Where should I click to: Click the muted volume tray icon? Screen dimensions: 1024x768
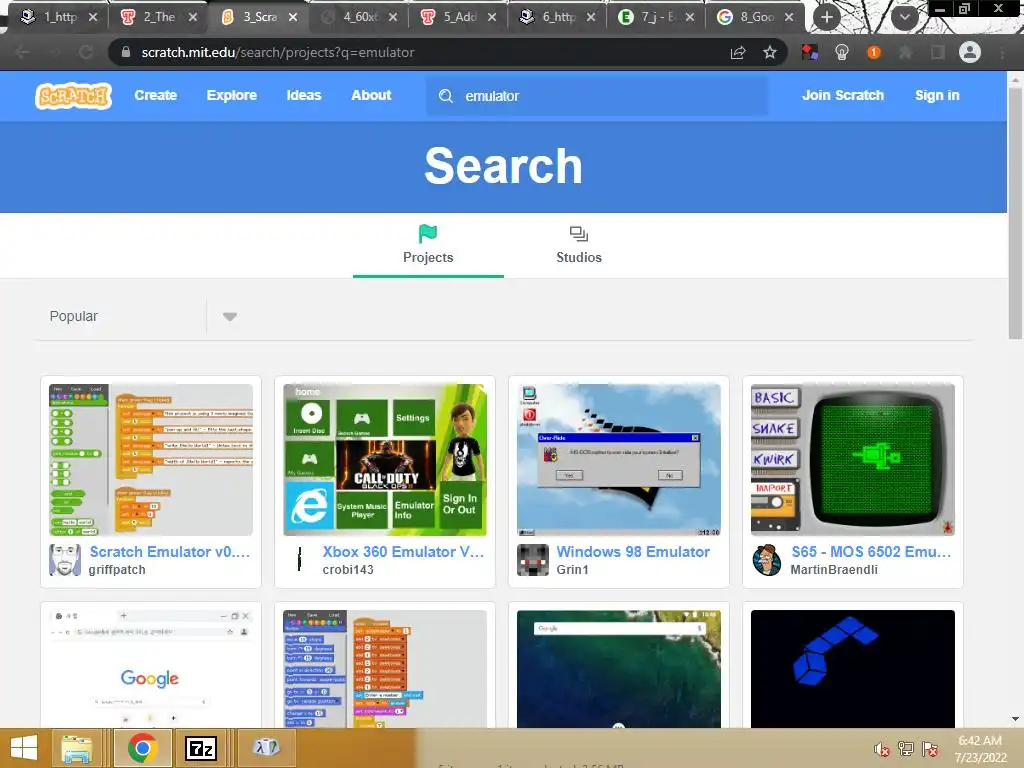point(882,749)
